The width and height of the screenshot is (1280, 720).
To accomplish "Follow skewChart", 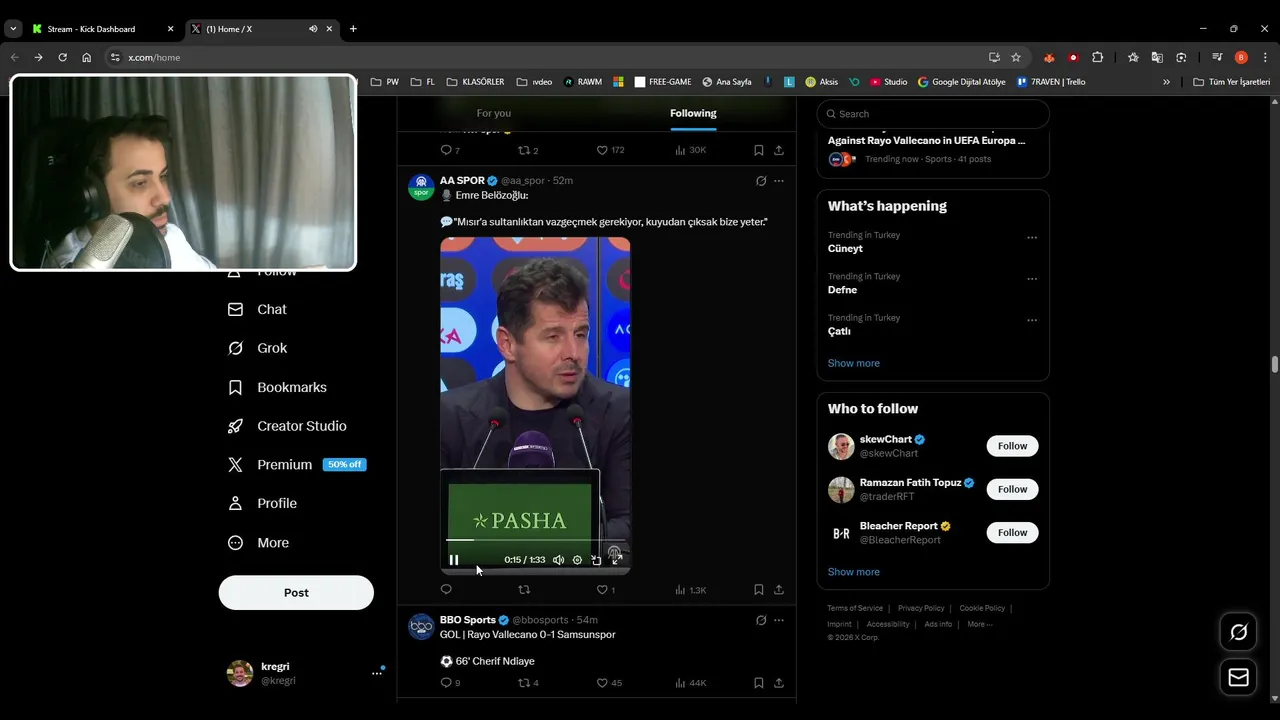I will [1012, 446].
